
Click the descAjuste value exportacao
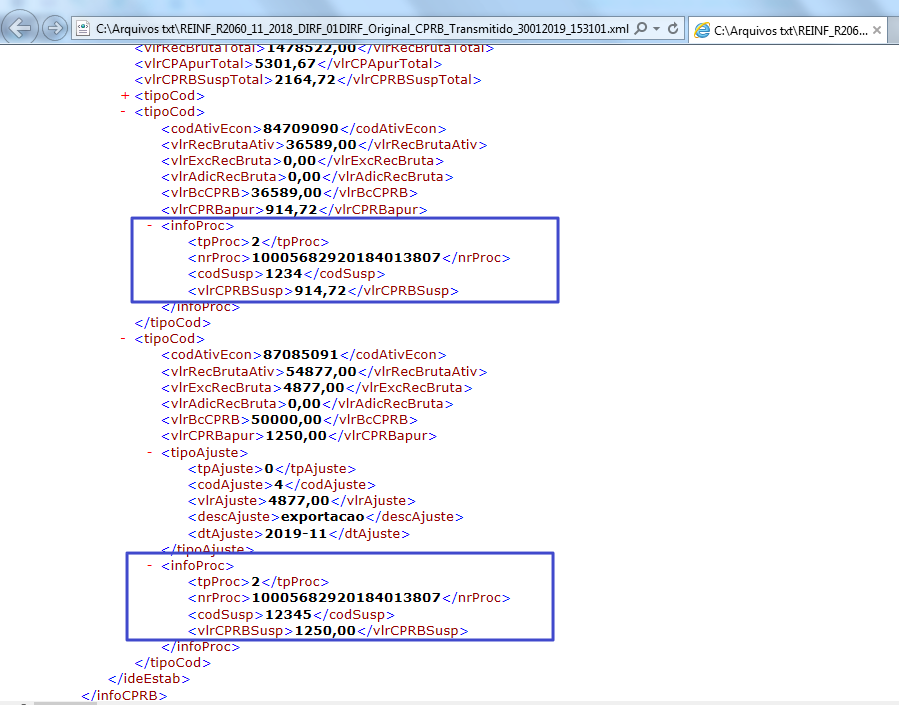point(323,517)
